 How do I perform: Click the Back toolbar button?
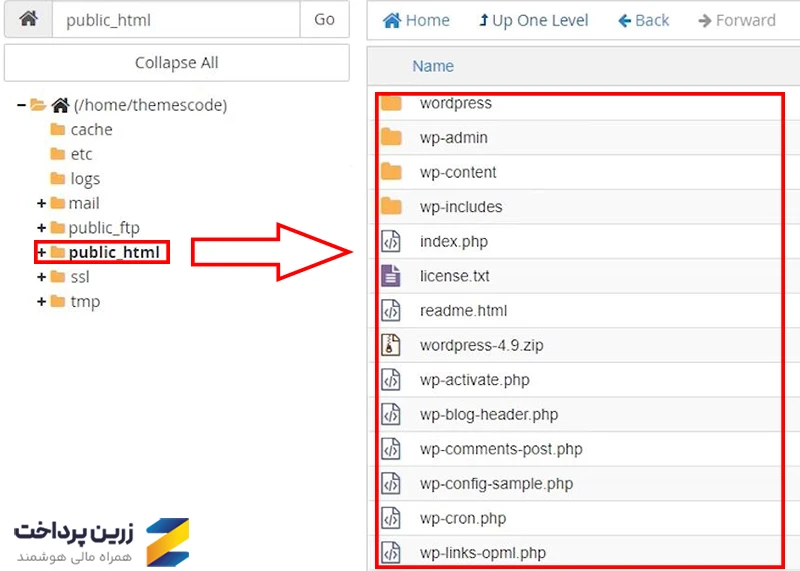pos(643,20)
